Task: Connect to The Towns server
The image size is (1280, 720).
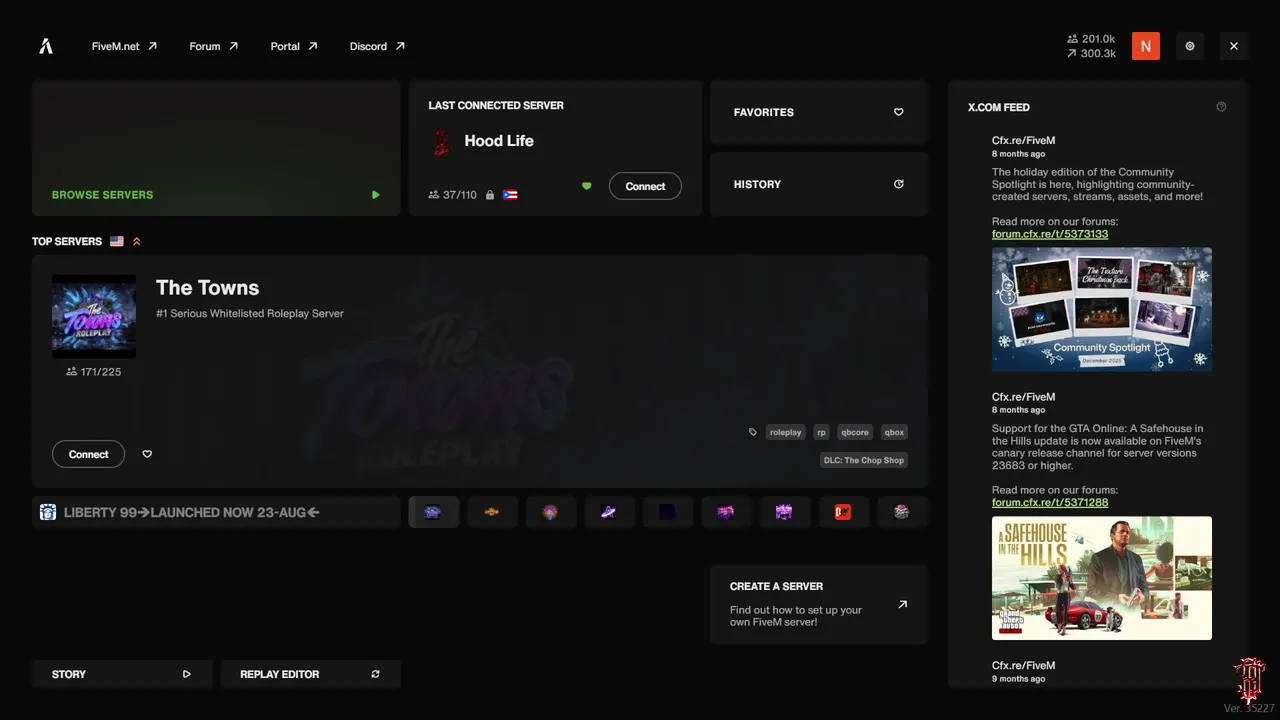Action: coord(88,454)
